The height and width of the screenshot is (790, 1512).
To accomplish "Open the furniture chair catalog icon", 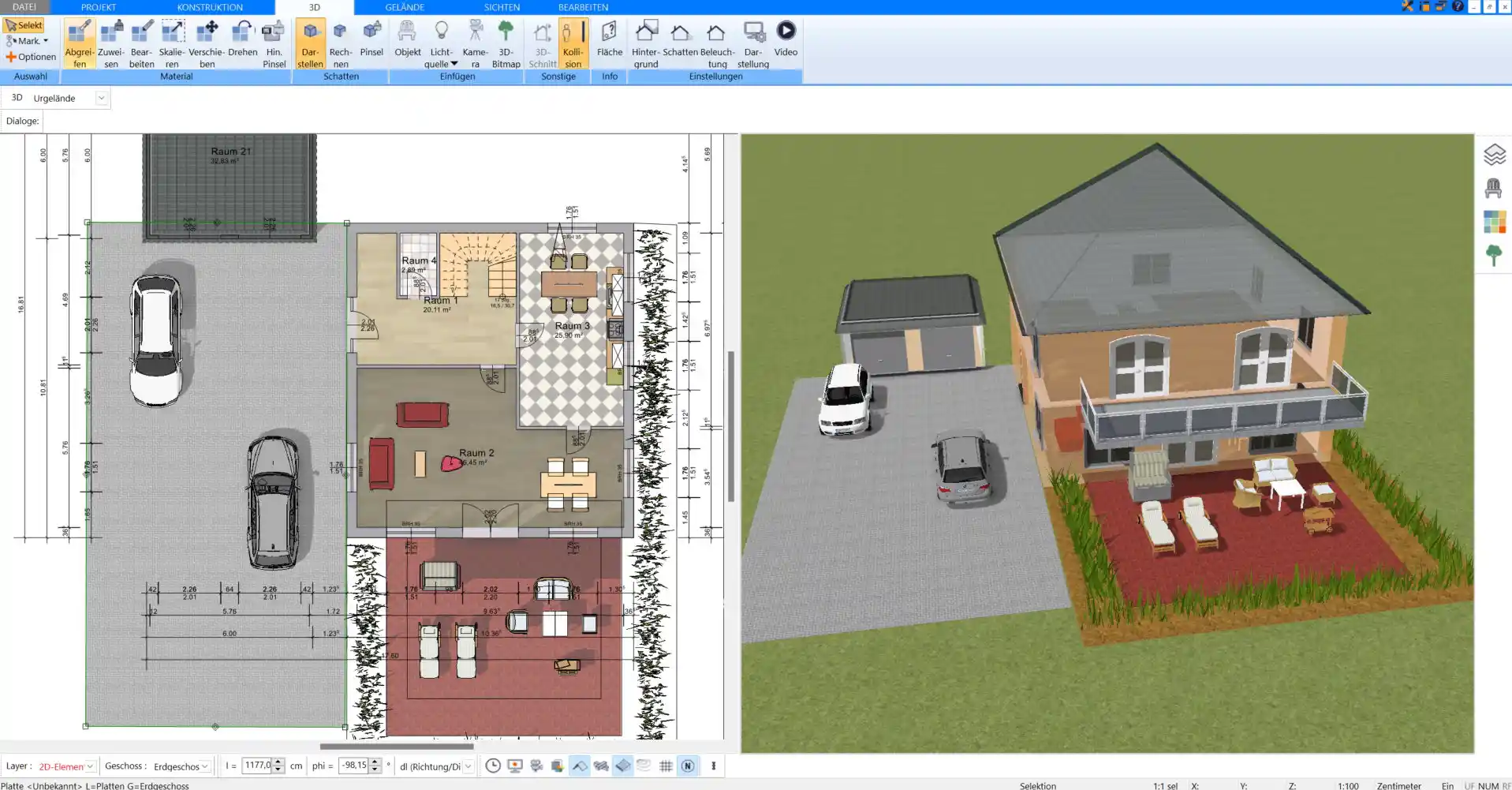I will point(1494,189).
